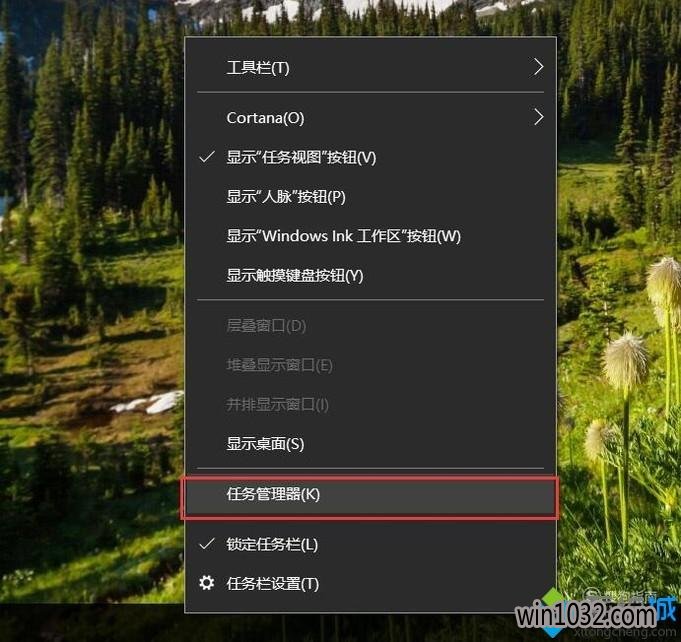Screen dimensions: 681x642
Task: Expand the 工具栏 submenu arrow
Action: click(x=538, y=67)
